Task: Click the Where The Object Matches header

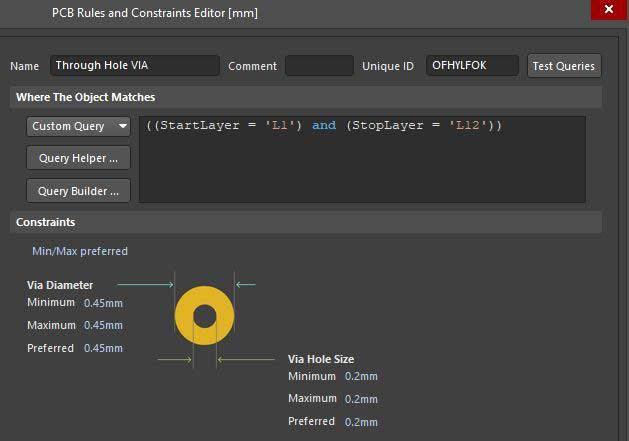Action: click(86, 97)
